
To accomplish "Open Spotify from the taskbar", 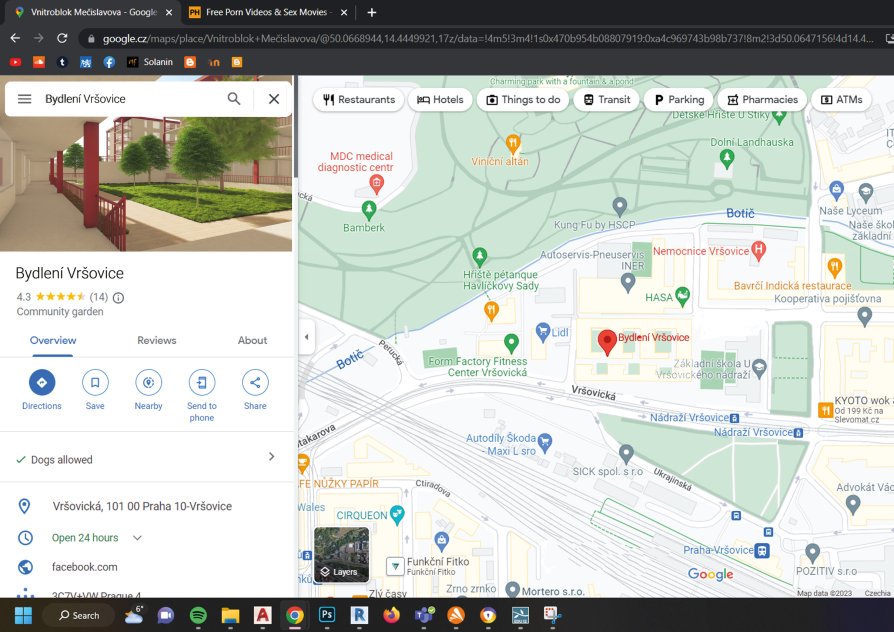I will pos(198,615).
